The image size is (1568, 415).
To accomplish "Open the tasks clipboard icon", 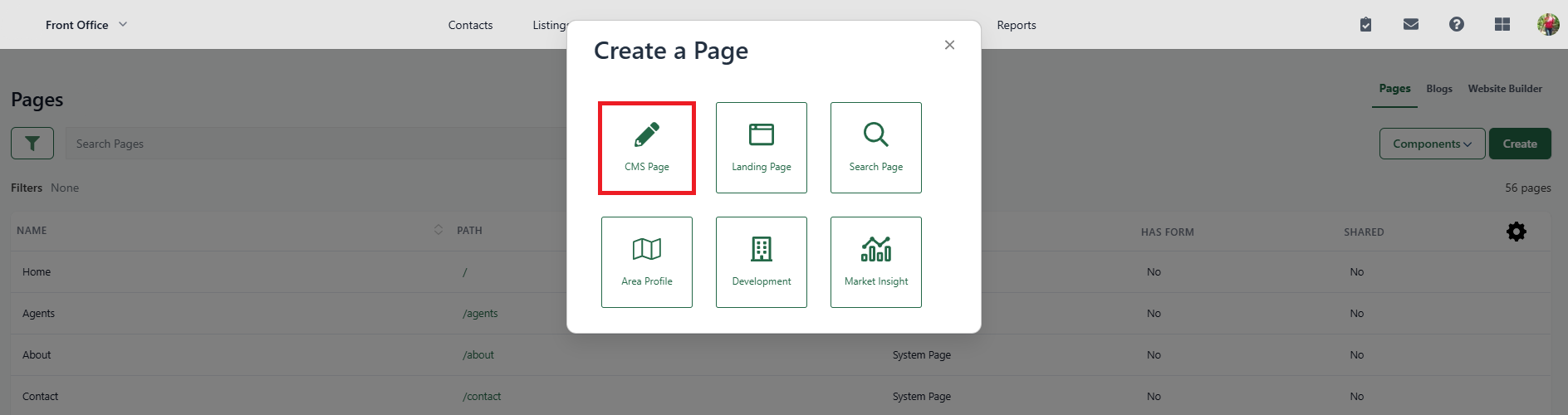I will click(x=1365, y=25).
